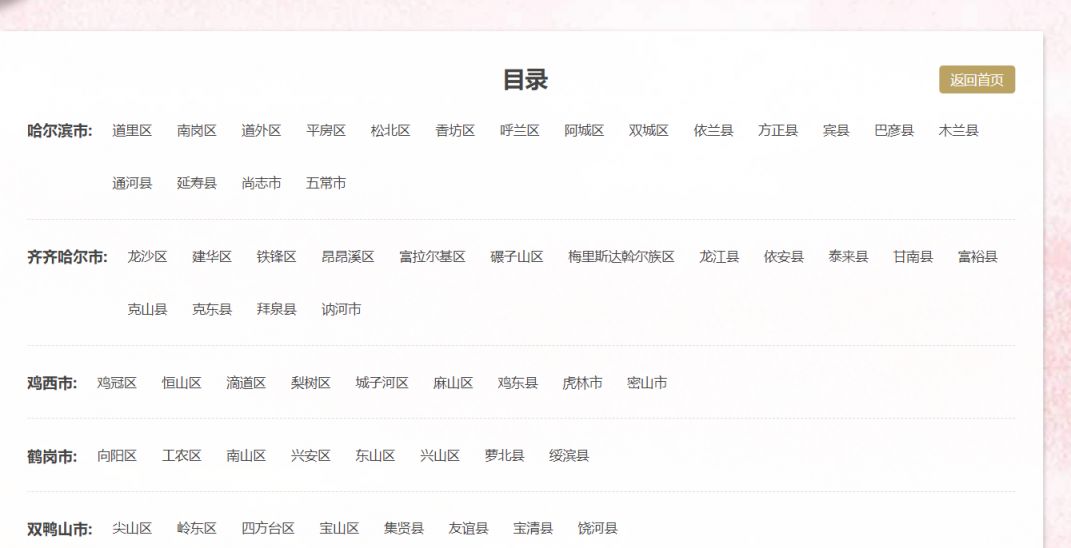The height and width of the screenshot is (548, 1071).
Task: Go to the 呼兰区 district page
Action: pos(519,131)
